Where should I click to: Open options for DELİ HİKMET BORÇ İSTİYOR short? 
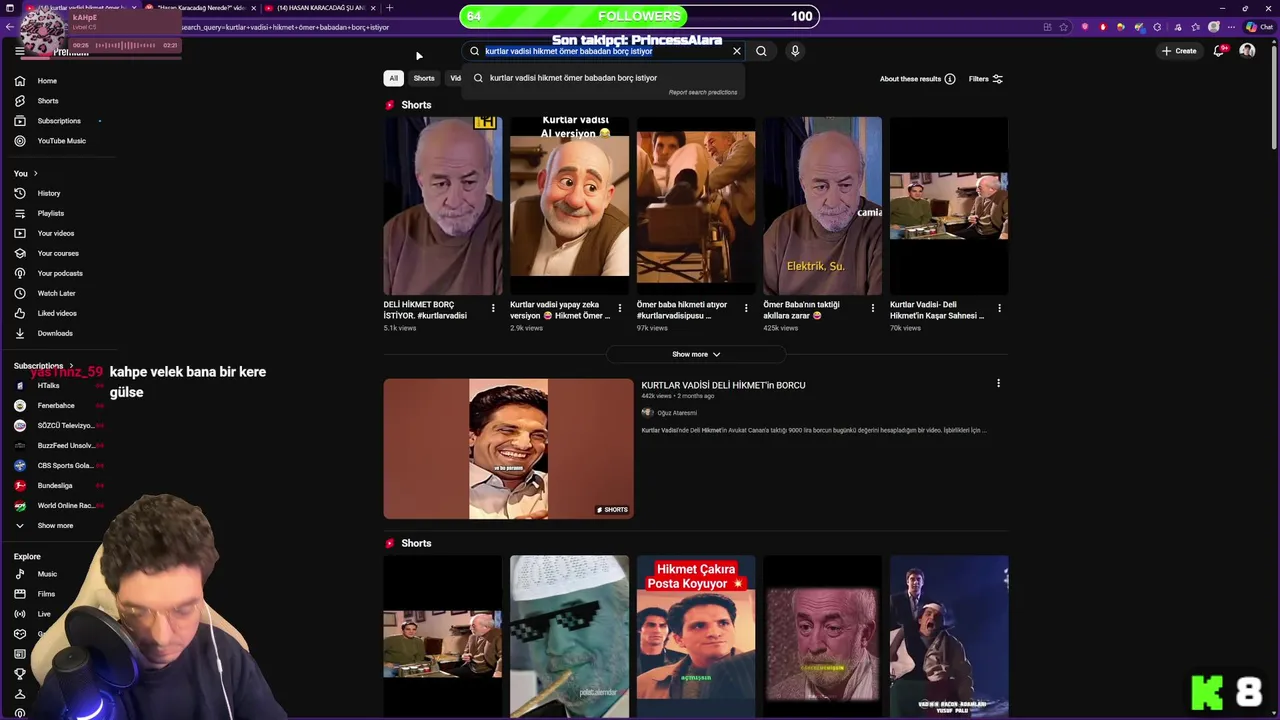[493, 308]
